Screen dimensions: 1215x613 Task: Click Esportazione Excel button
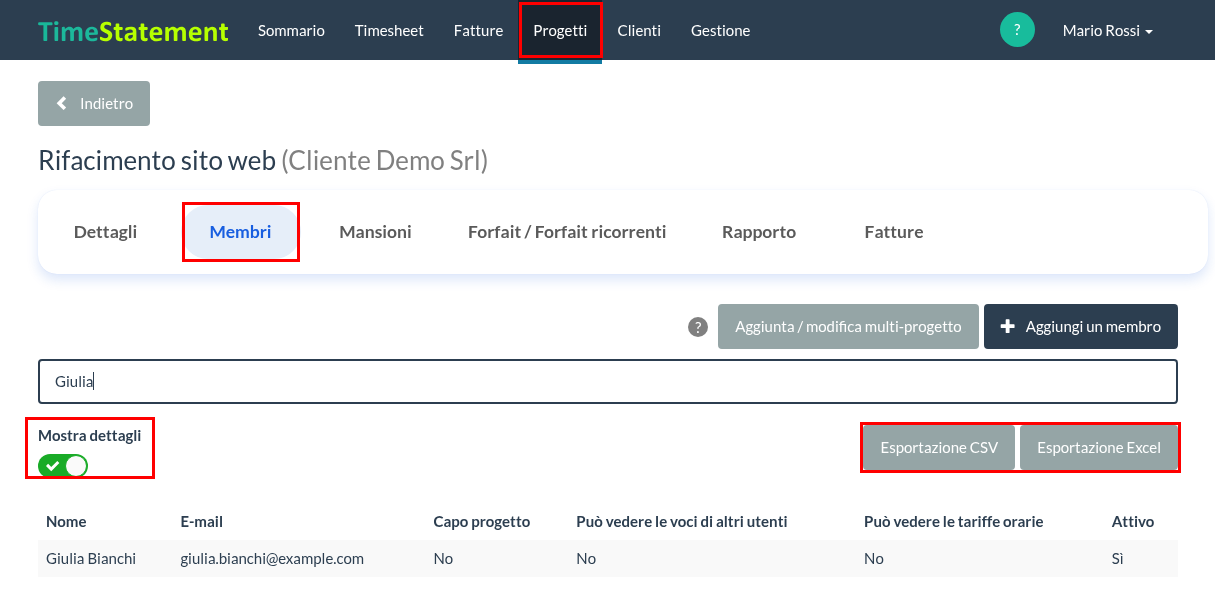click(1099, 448)
